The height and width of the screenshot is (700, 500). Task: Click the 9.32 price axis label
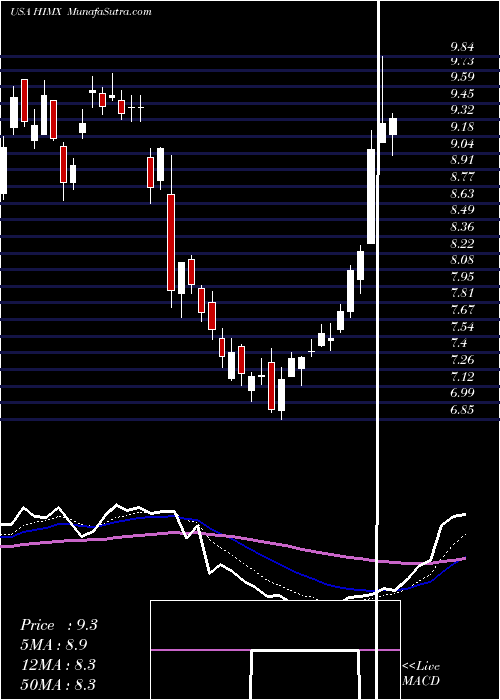tap(462, 110)
